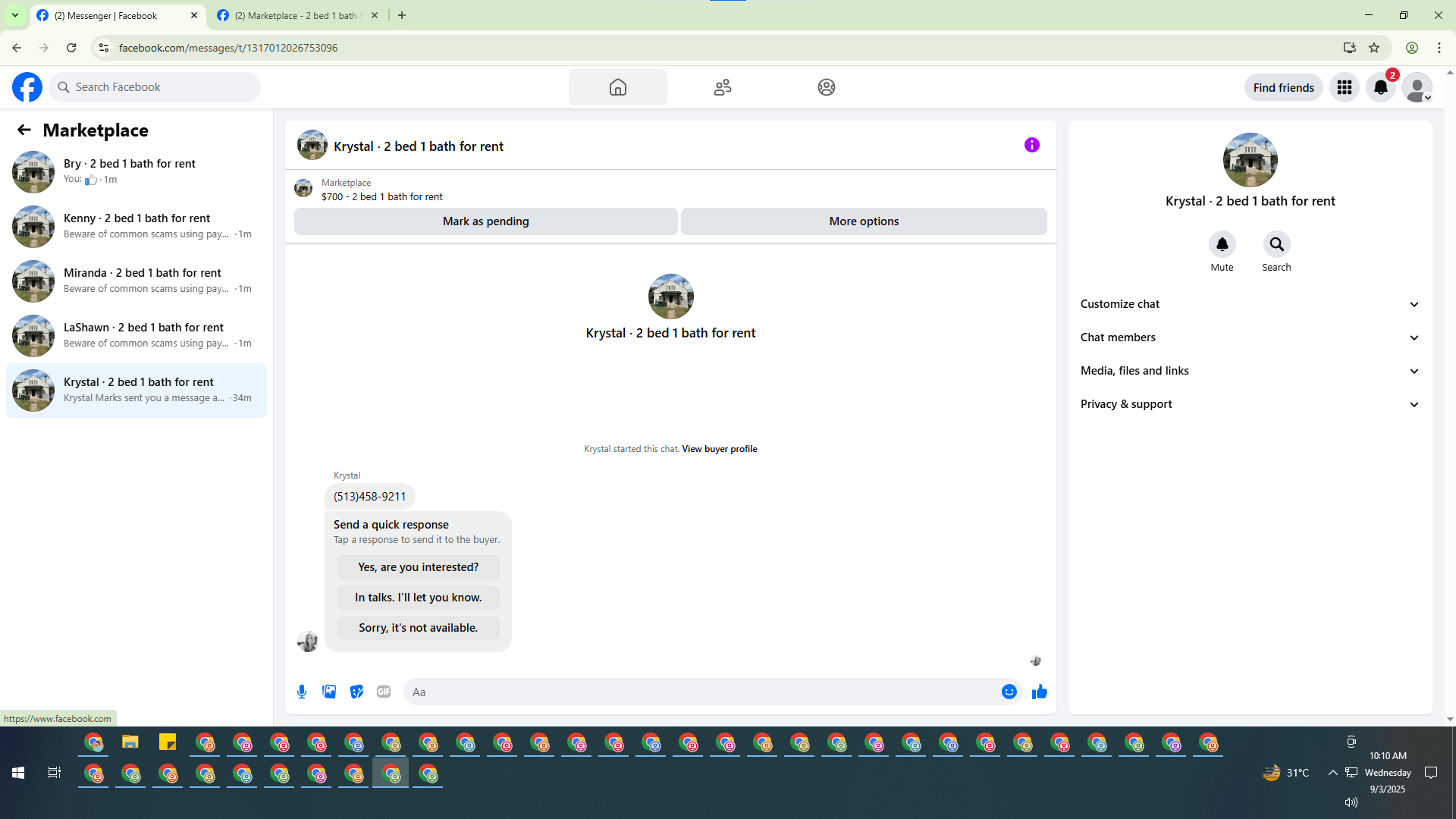View site information icon
The image size is (1456, 819).
coord(104,48)
